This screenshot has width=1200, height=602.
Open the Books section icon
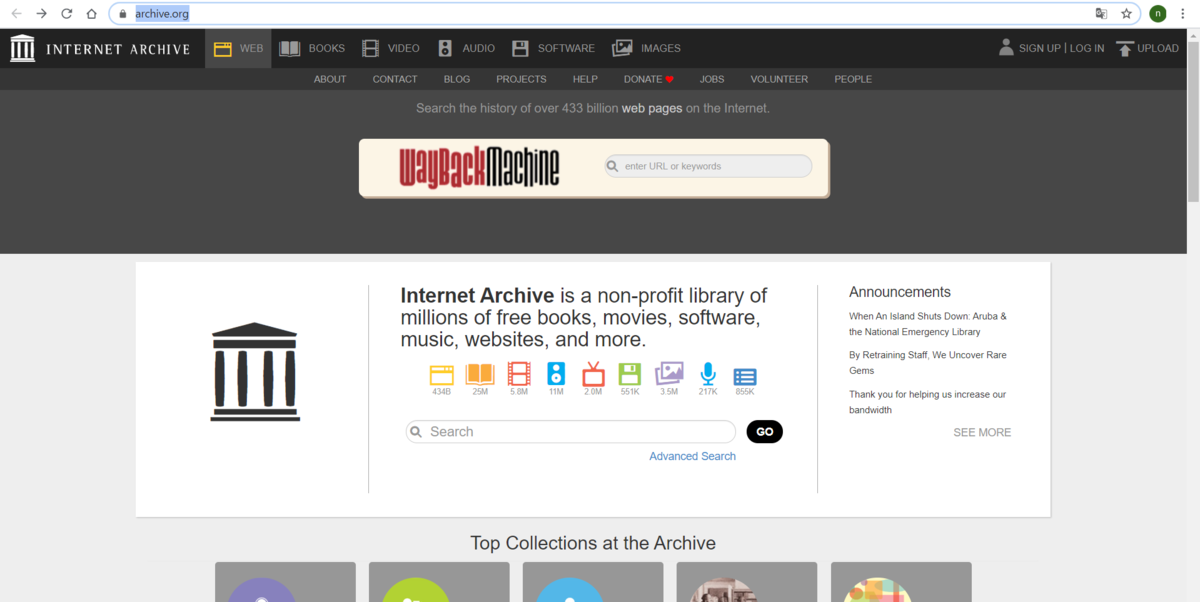pyautogui.click(x=290, y=48)
